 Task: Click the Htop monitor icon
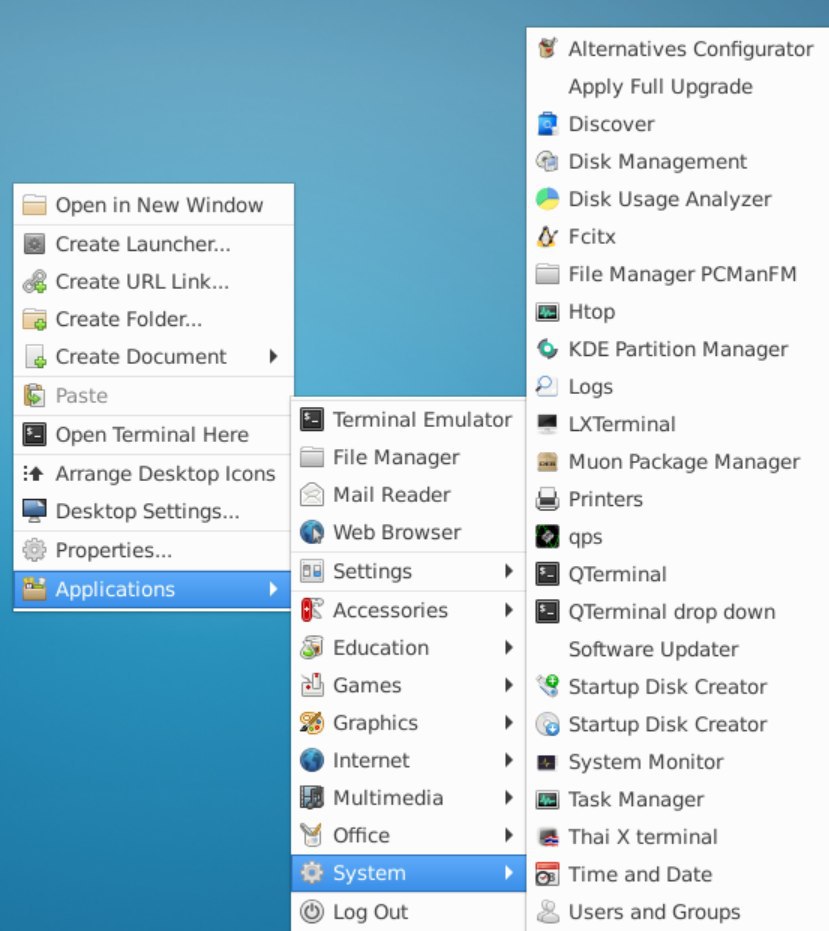click(547, 312)
